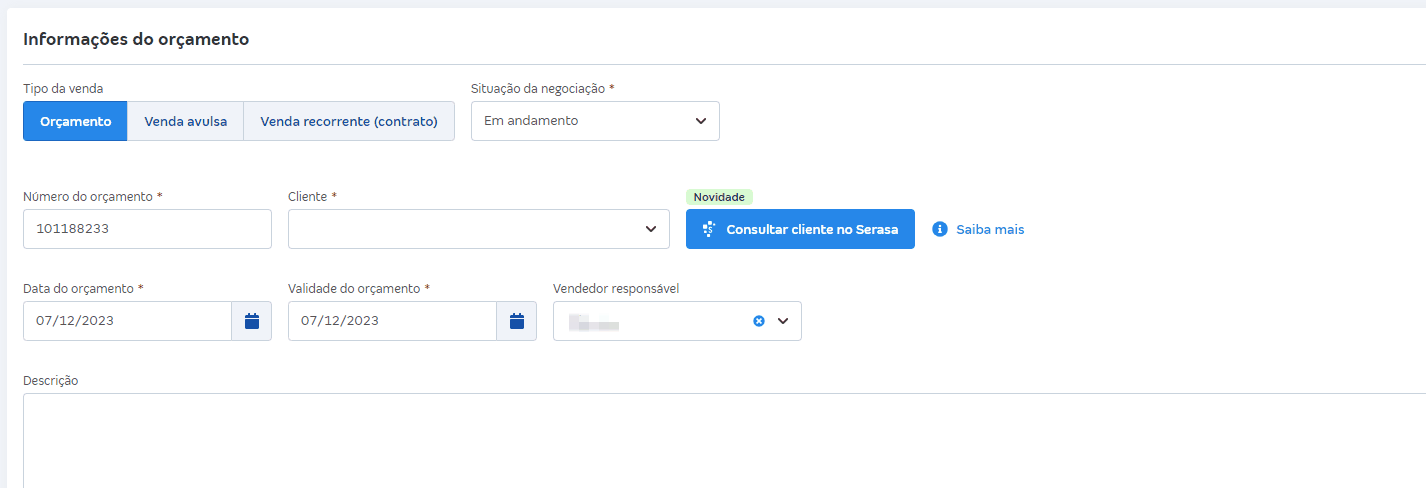This screenshot has width=1426, height=488.
Task: Open the Validade do orçamento calendar icon
Action: tap(517, 321)
